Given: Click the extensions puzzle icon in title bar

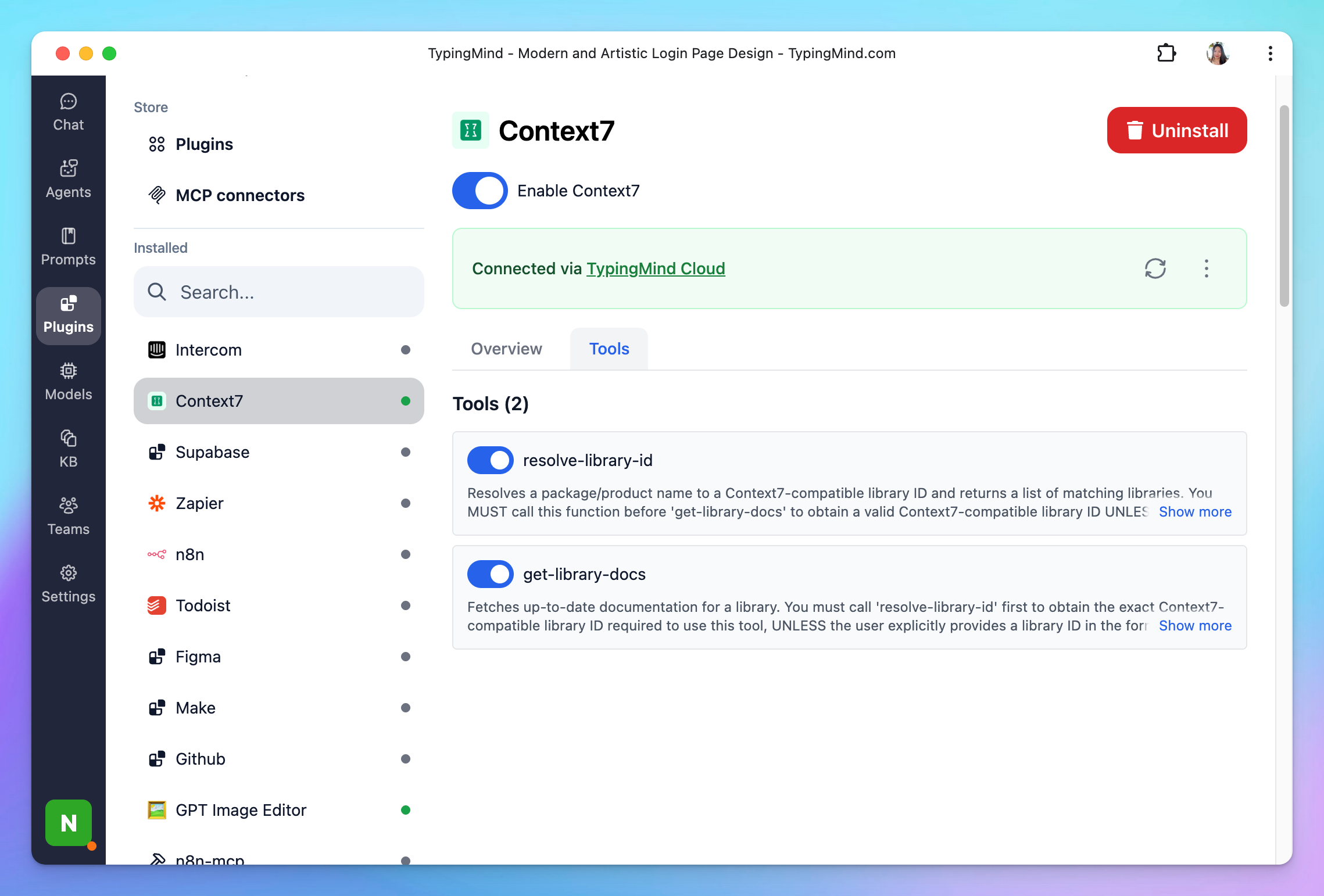Looking at the screenshot, I should [1166, 53].
